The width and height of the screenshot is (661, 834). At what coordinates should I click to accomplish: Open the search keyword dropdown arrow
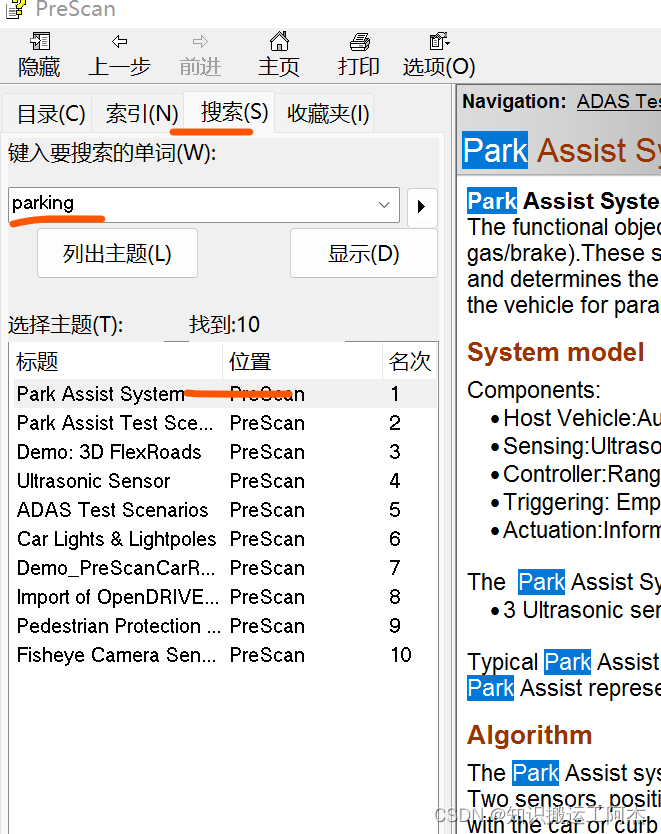point(384,205)
